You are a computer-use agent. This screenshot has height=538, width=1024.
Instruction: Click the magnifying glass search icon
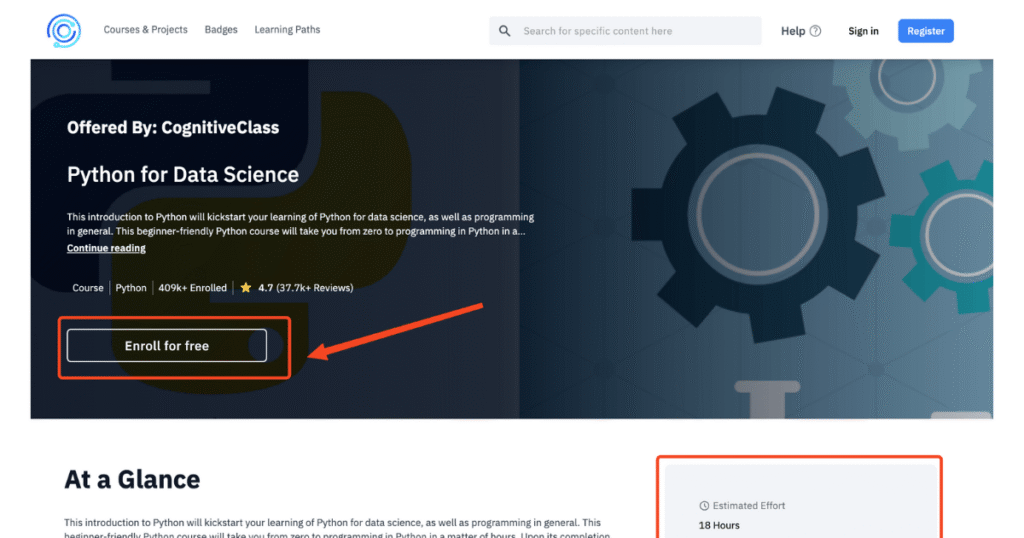[x=505, y=31]
